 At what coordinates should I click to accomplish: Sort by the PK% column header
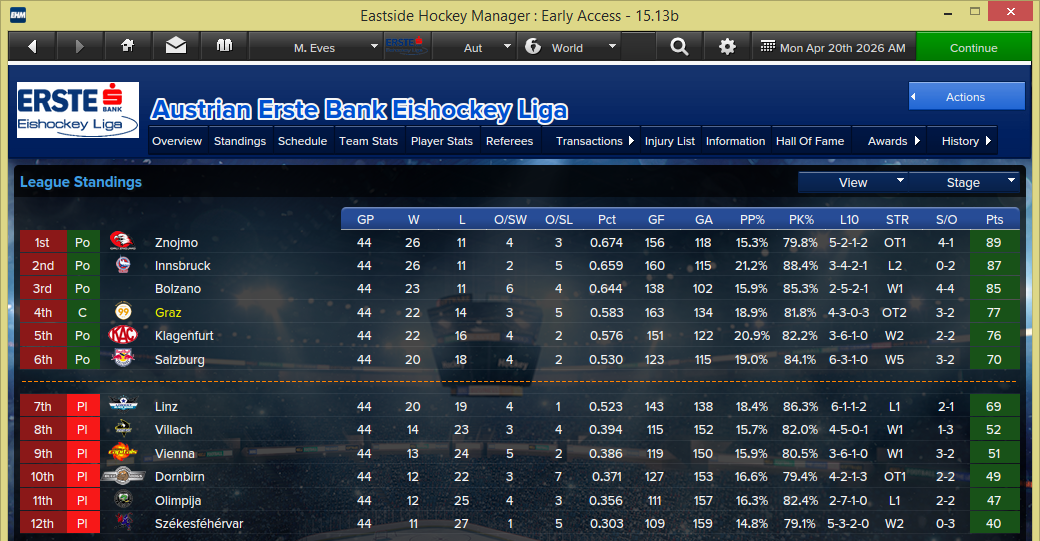point(801,219)
